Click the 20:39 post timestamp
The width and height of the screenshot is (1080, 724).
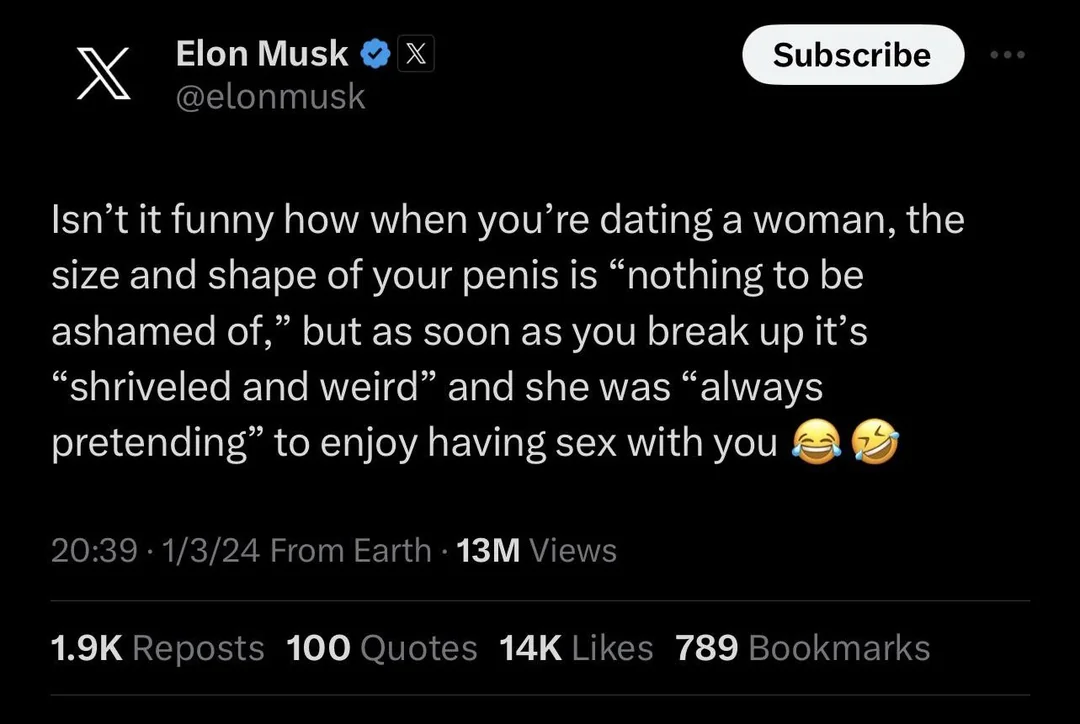(x=94, y=550)
